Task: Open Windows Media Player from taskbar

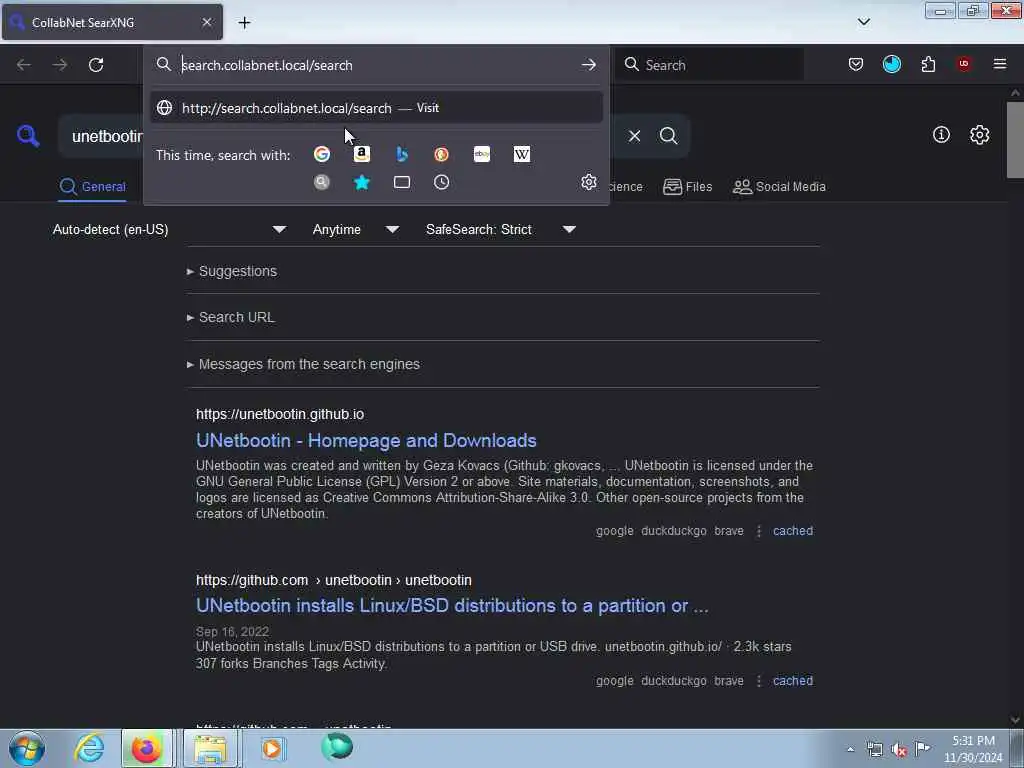Action: tap(272, 748)
